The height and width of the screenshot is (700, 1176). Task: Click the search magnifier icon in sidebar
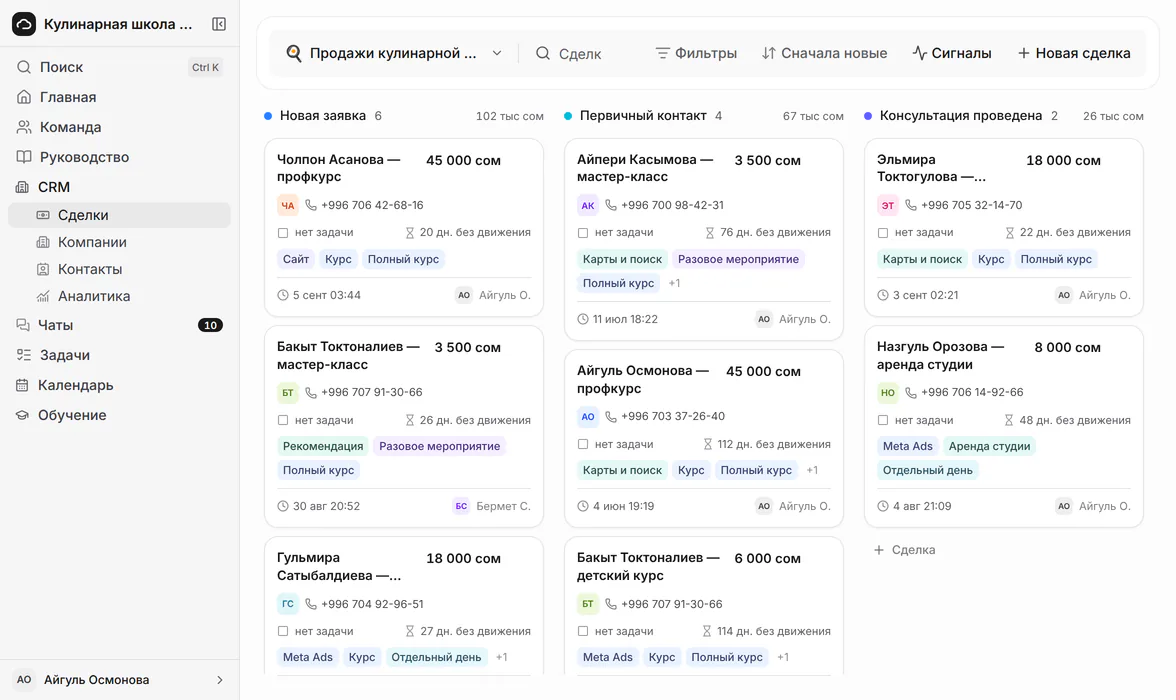click(x=24, y=67)
